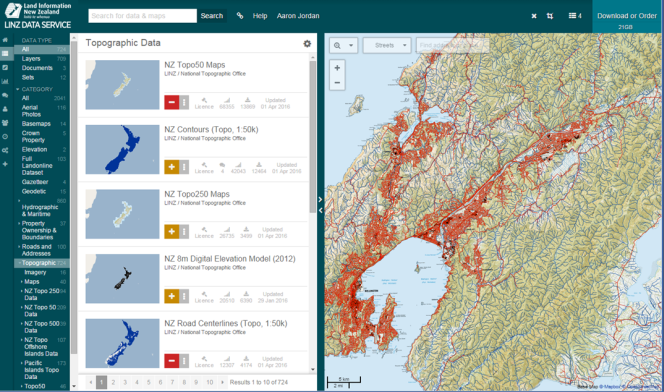
Task: Go to results page 2
Action: [113, 382]
